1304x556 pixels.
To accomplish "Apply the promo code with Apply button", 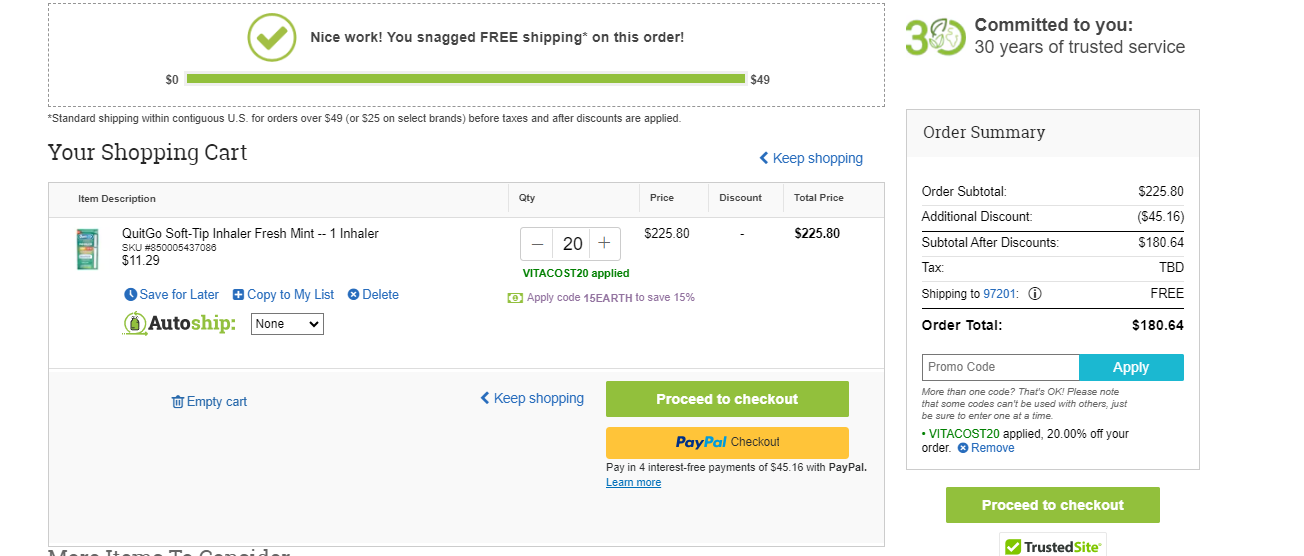I will pos(1131,367).
